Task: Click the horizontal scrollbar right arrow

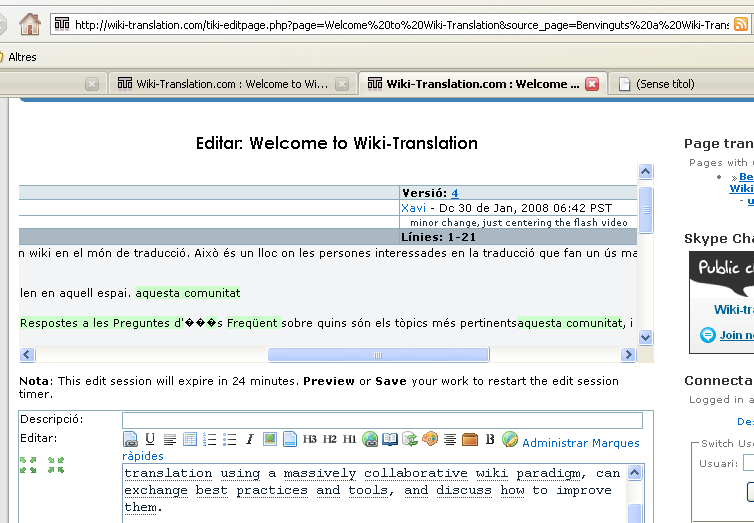Action: pos(628,355)
